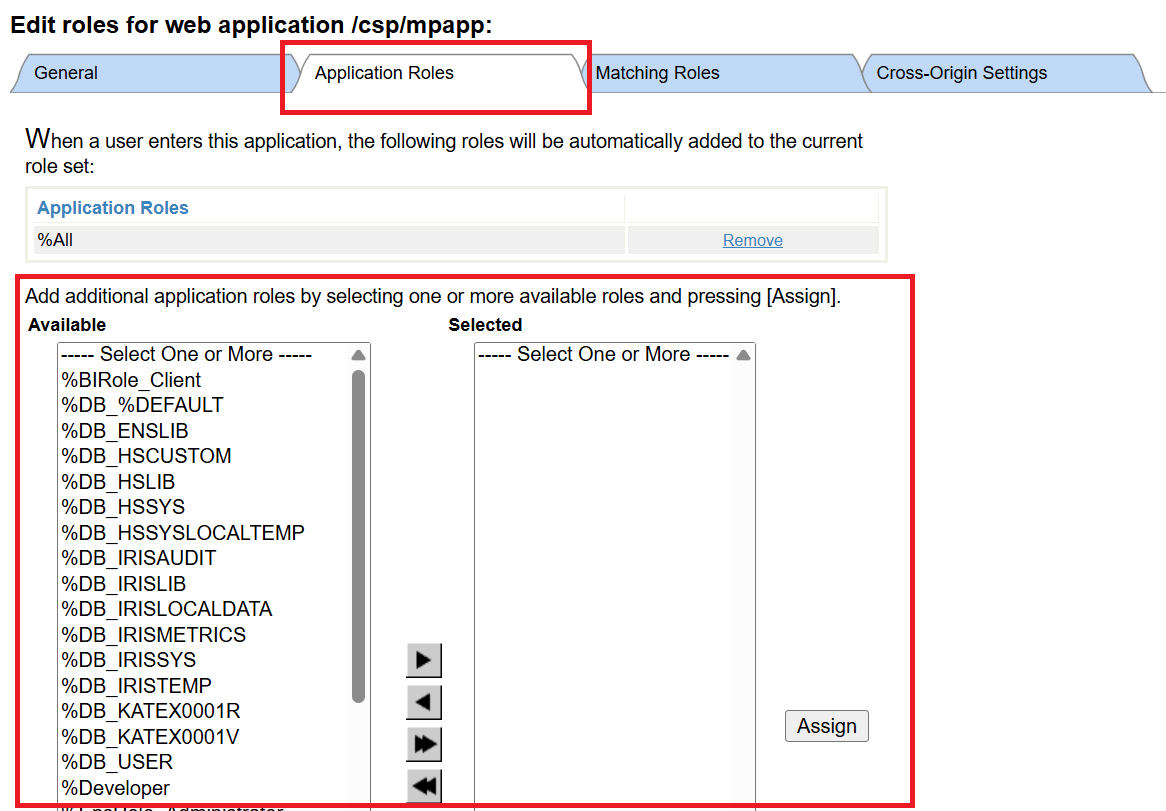
Task: Select %BIRole_Client in the Available list
Action: point(131,380)
